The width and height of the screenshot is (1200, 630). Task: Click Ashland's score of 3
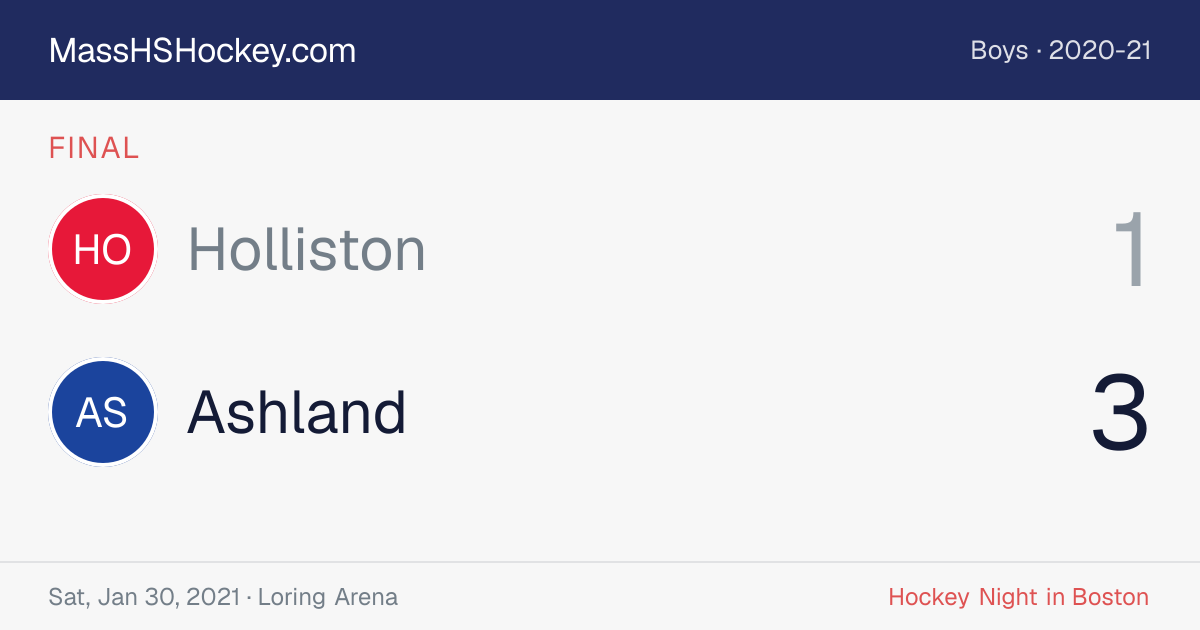click(x=1120, y=413)
